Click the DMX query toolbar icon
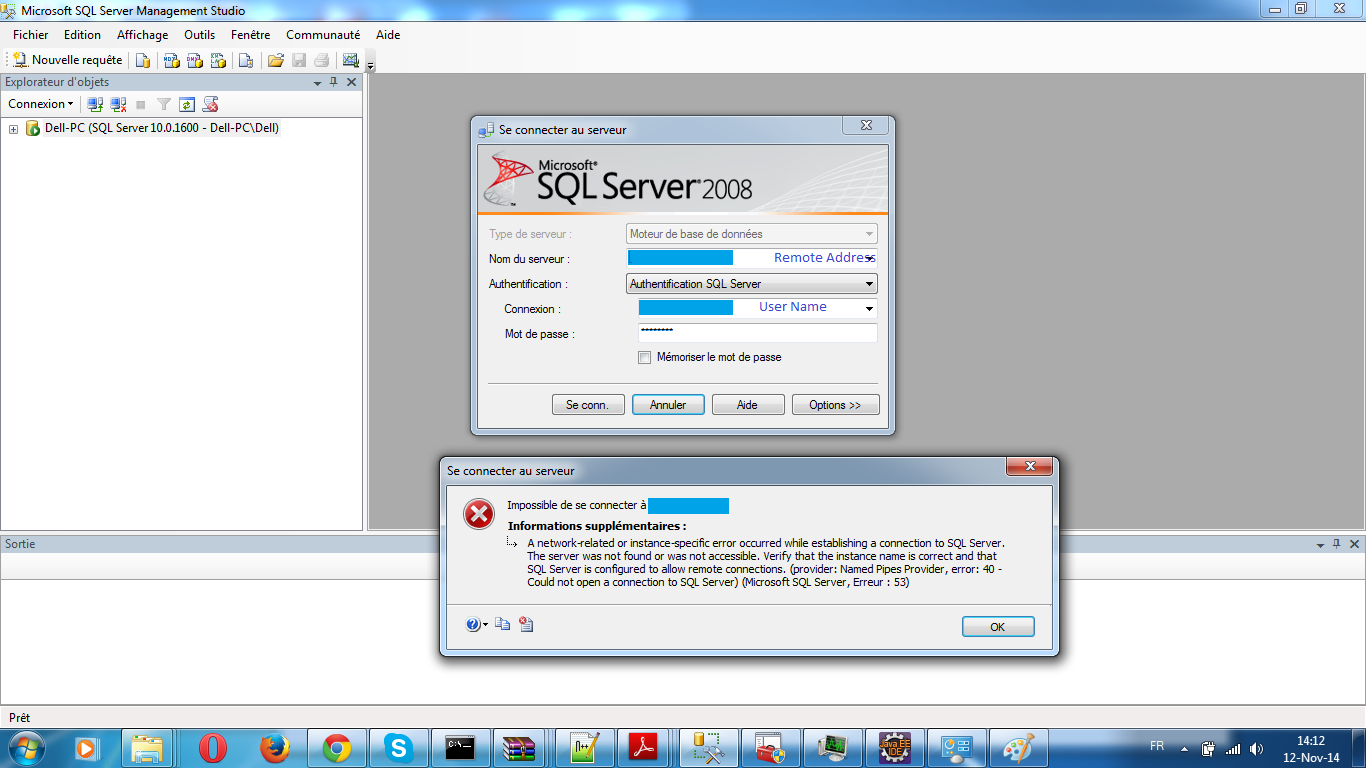This screenshot has width=1366, height=768. [194, 60]
